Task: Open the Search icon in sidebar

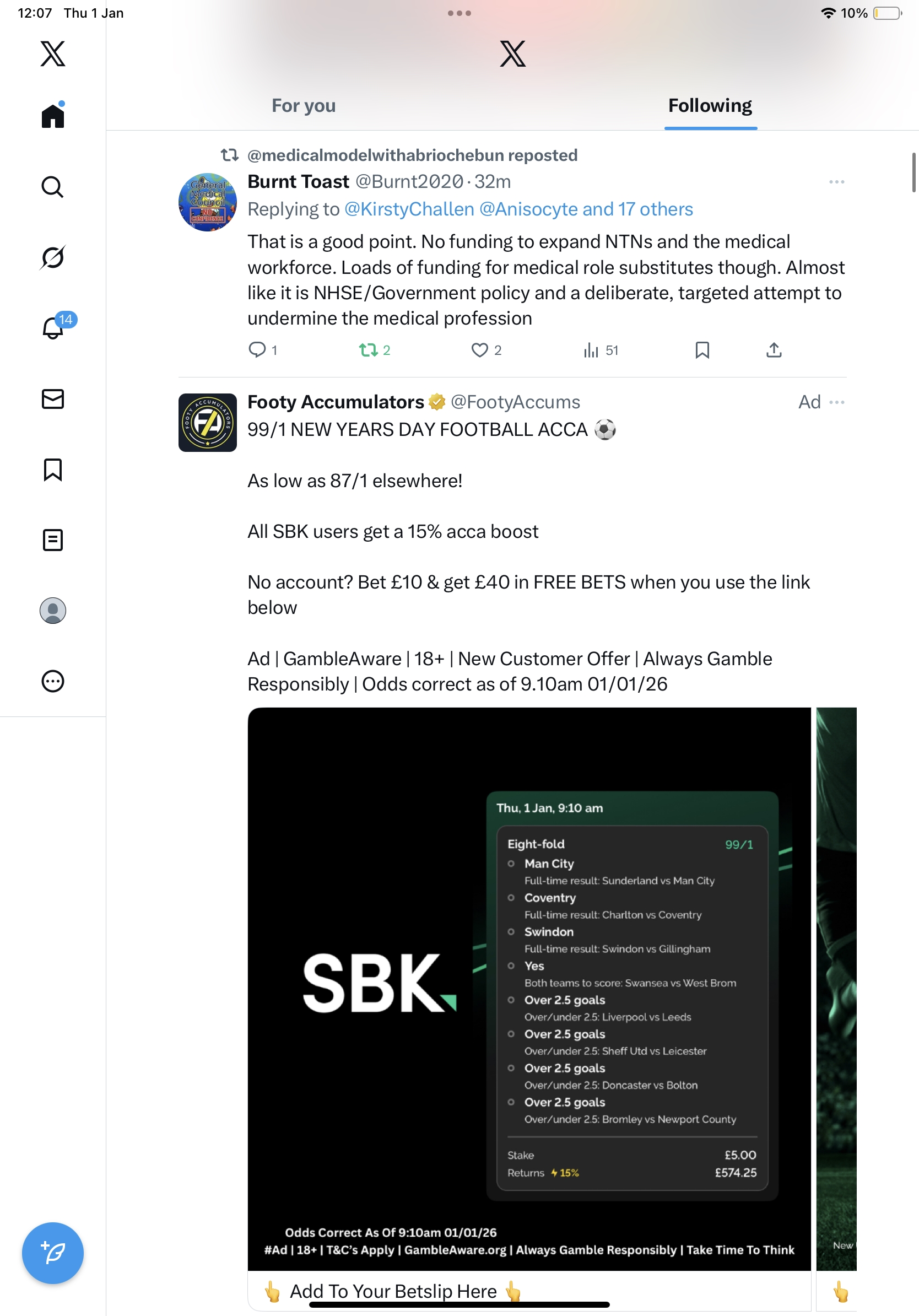Action: [x=53, y=187]
